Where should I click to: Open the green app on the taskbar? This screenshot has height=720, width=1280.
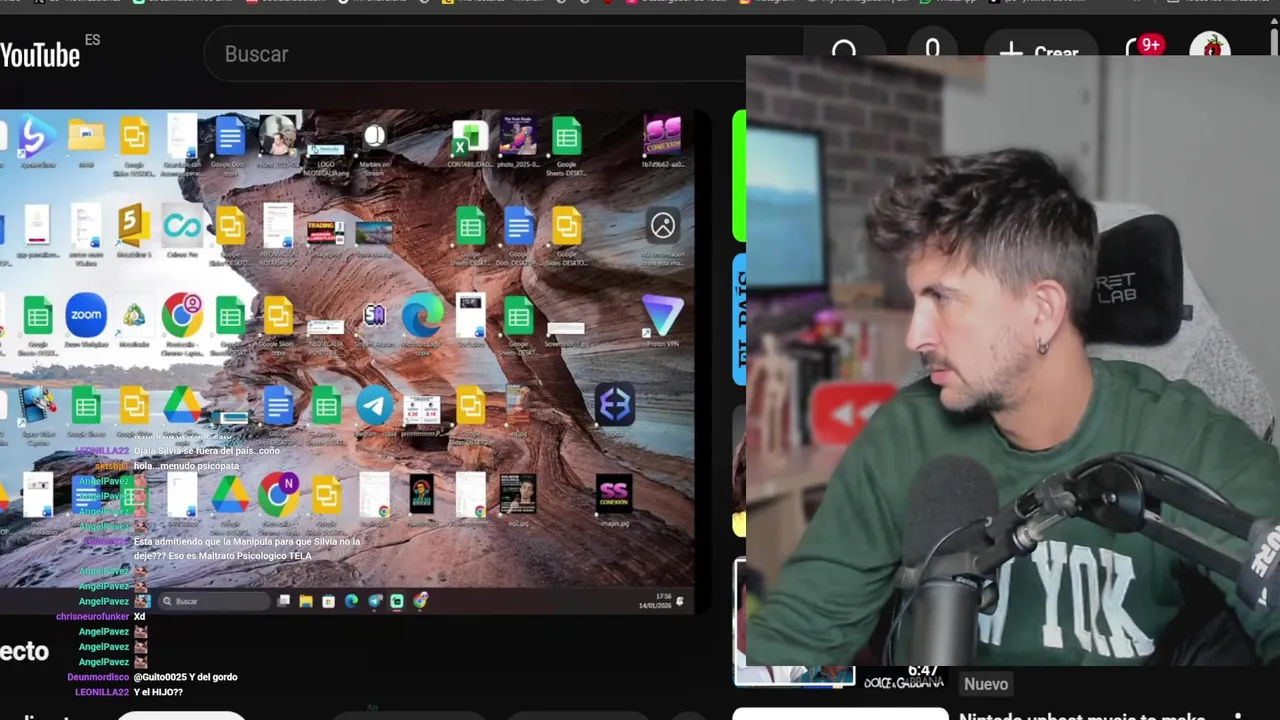(397, 601)
